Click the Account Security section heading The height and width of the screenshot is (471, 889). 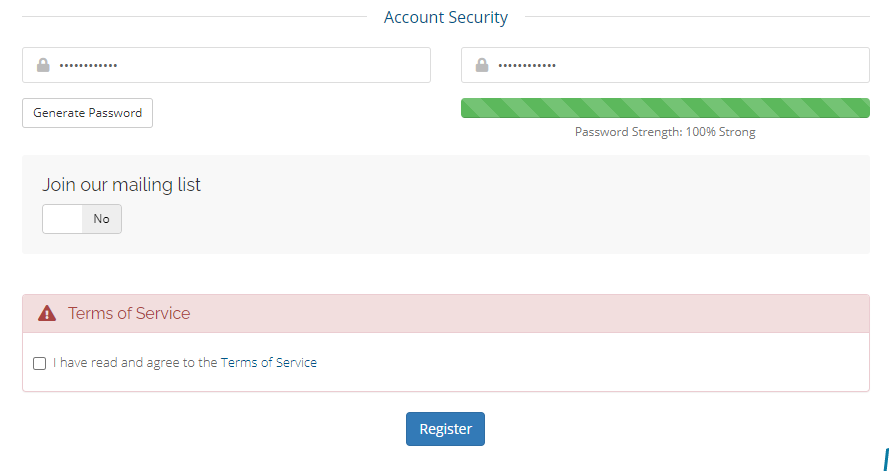click(x=446, y=18)
